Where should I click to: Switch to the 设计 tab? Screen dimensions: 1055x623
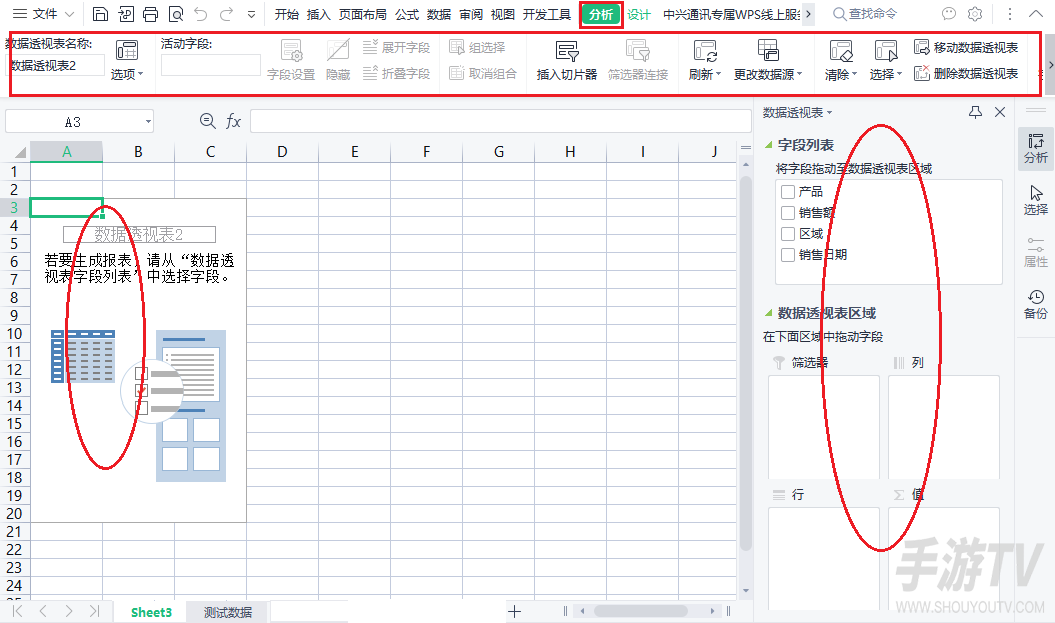click(639, 14)
